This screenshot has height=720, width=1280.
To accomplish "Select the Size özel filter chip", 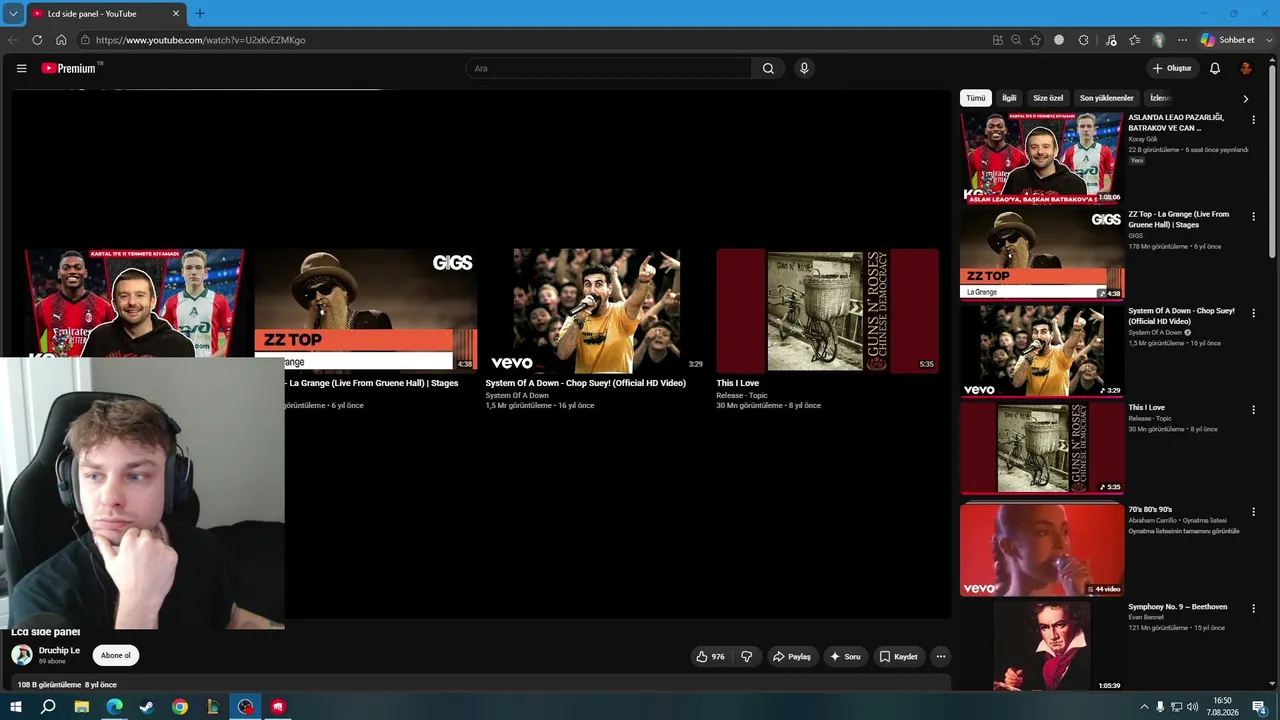I will (1048, 98).
